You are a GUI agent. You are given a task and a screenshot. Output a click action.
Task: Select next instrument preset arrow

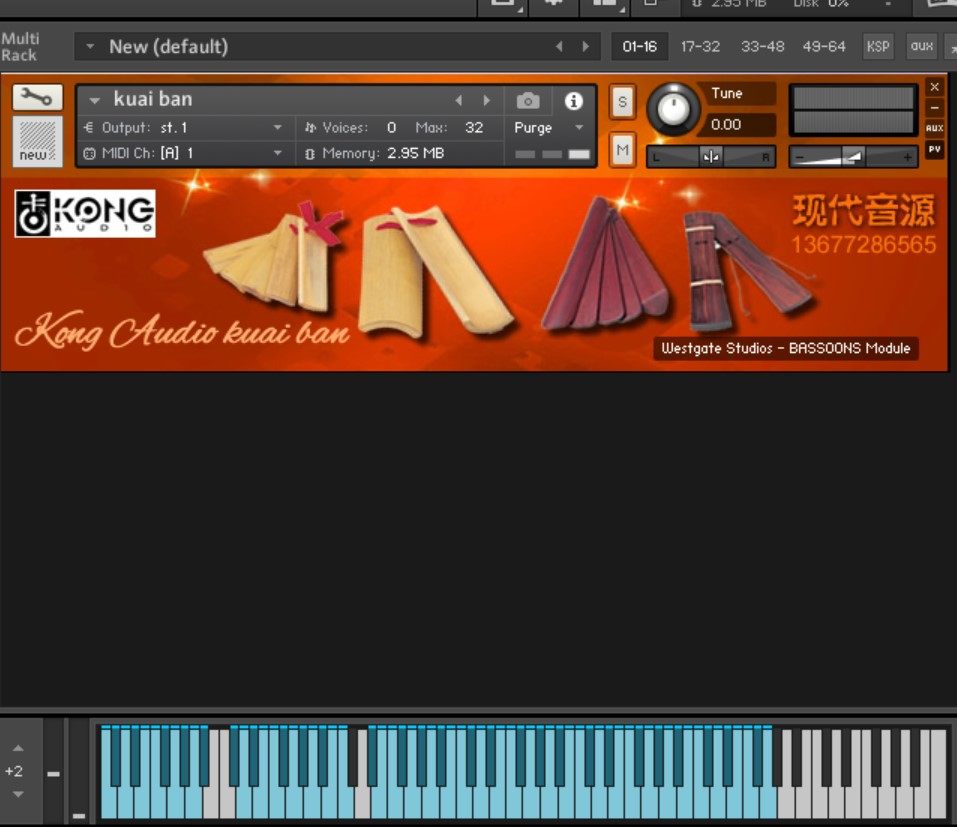coord(486,101)
